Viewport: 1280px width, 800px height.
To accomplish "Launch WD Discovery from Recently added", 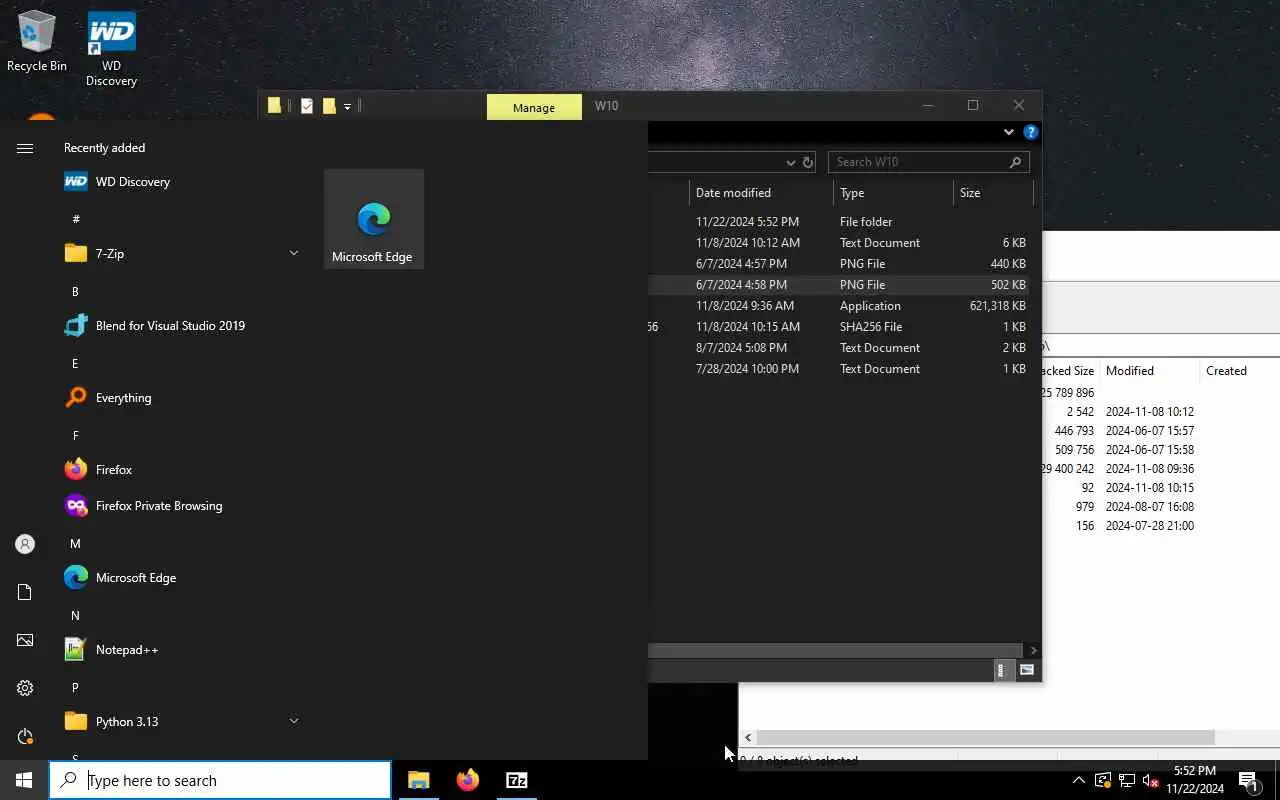I will pyautogui.click(x=180, y=182).
